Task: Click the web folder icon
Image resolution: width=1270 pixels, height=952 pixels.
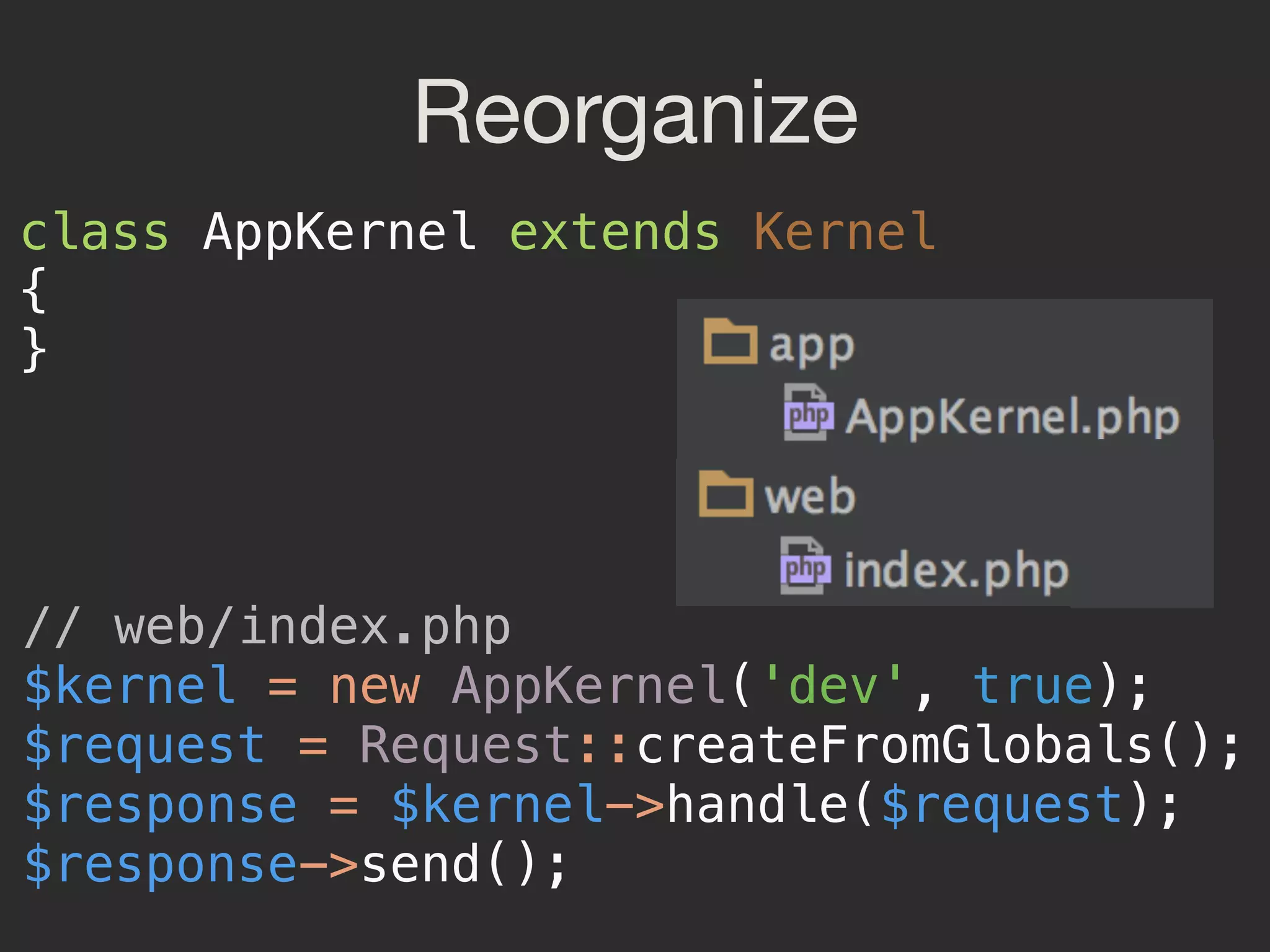Action: pos(726,493)
